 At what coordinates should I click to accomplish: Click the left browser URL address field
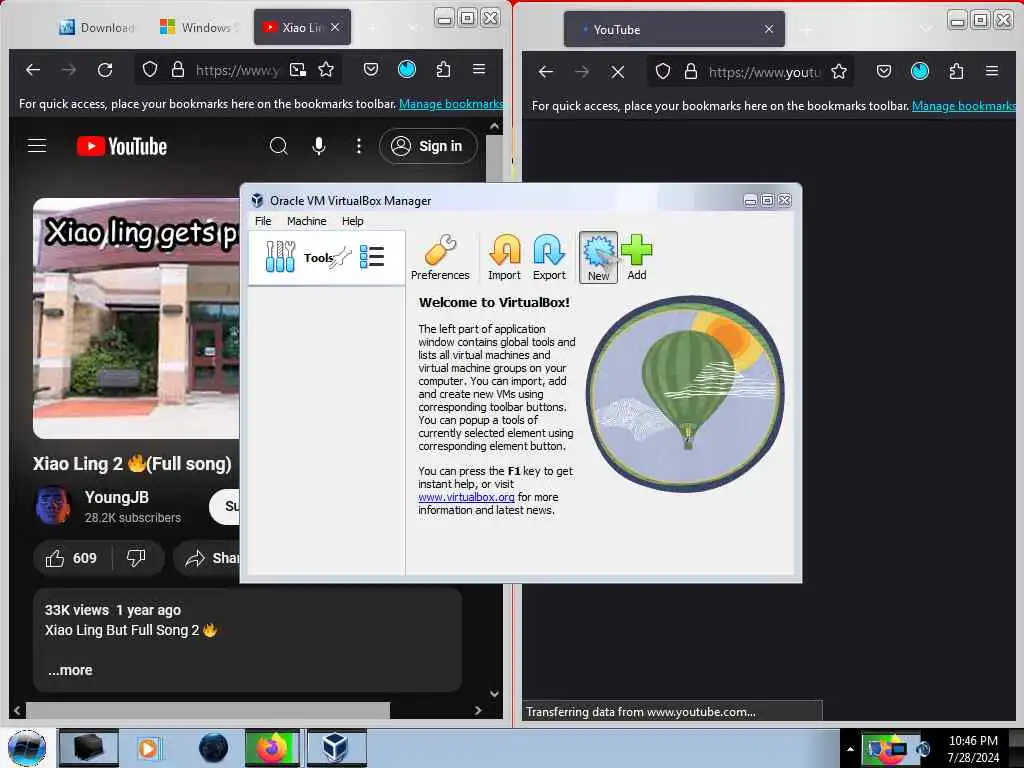(237, 70)
